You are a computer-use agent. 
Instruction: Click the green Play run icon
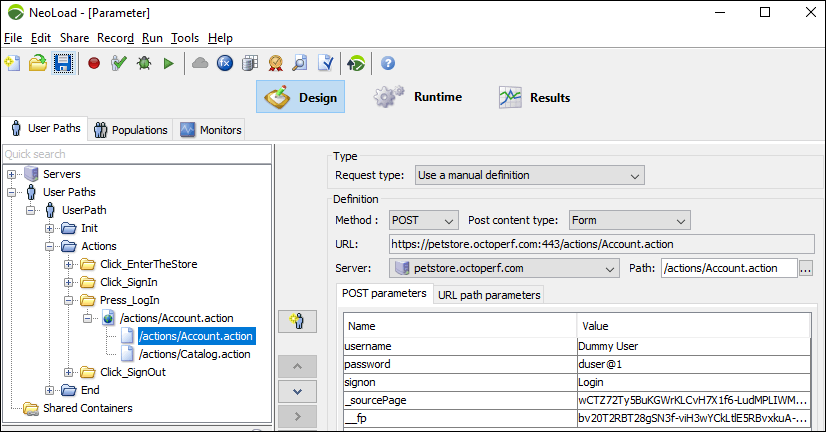pos(169,63)
